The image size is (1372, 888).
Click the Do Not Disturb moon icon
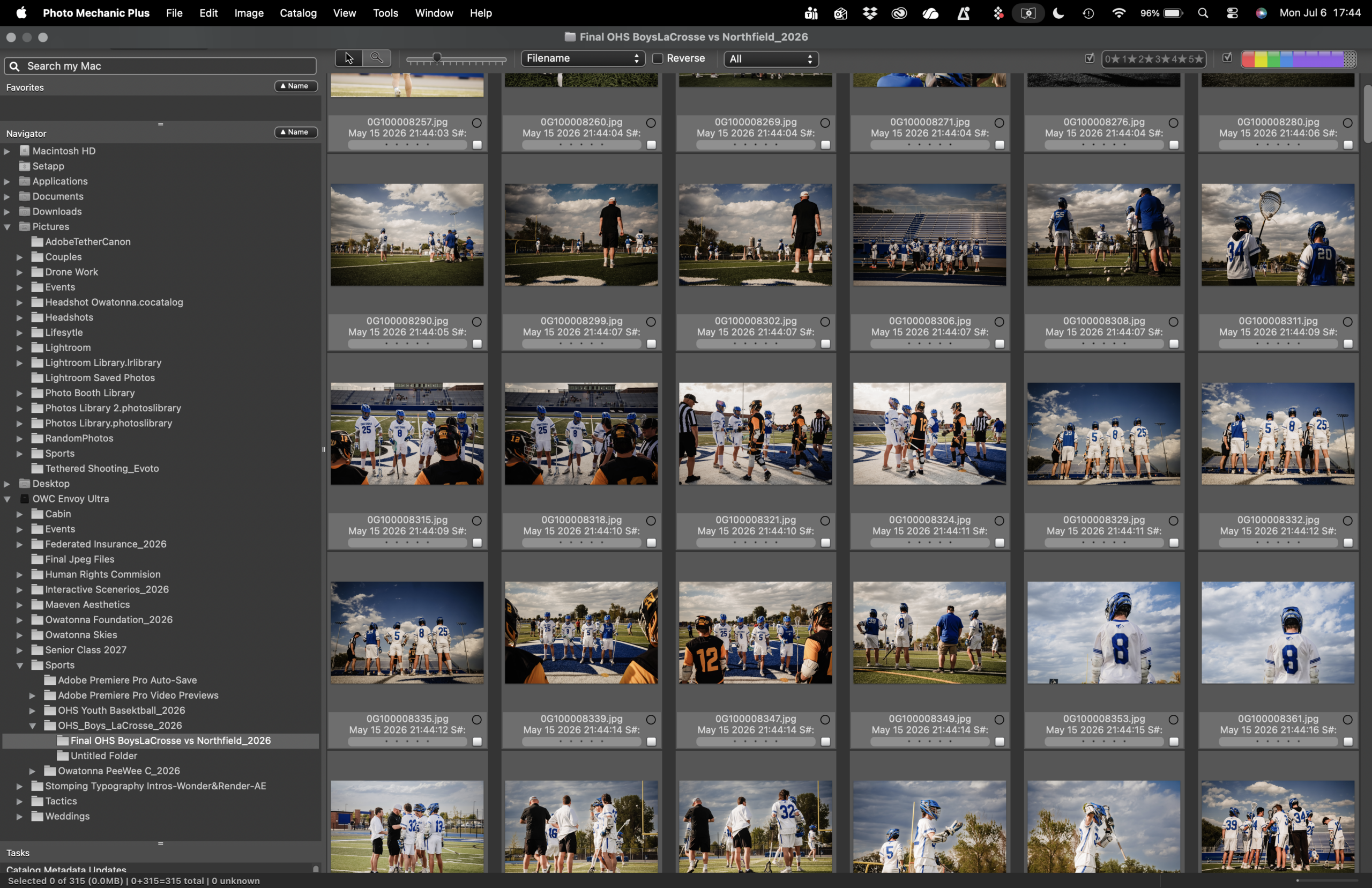(x=1058, y=13)
